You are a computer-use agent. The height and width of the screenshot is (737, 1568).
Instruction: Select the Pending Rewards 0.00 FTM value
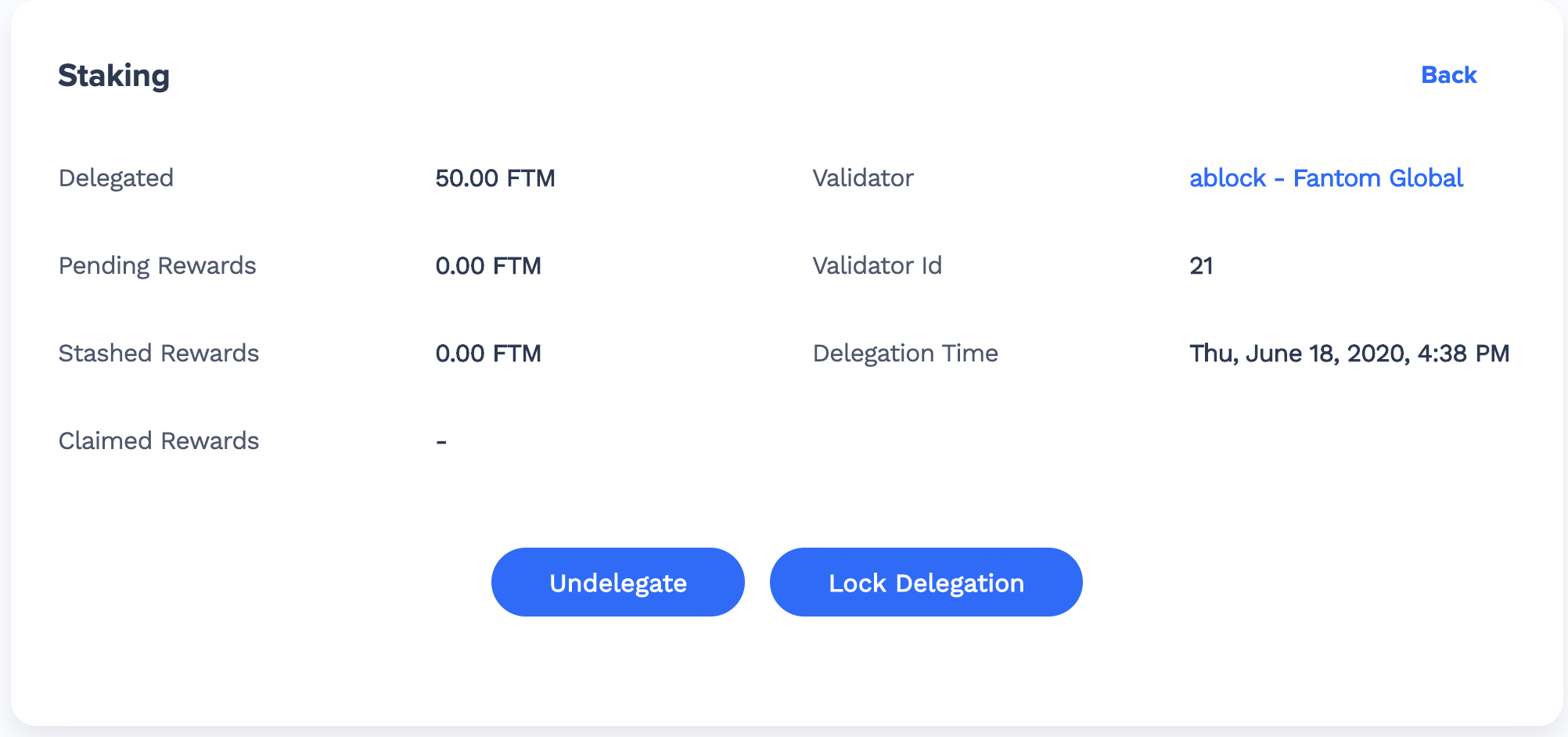[x=489, y=266]
